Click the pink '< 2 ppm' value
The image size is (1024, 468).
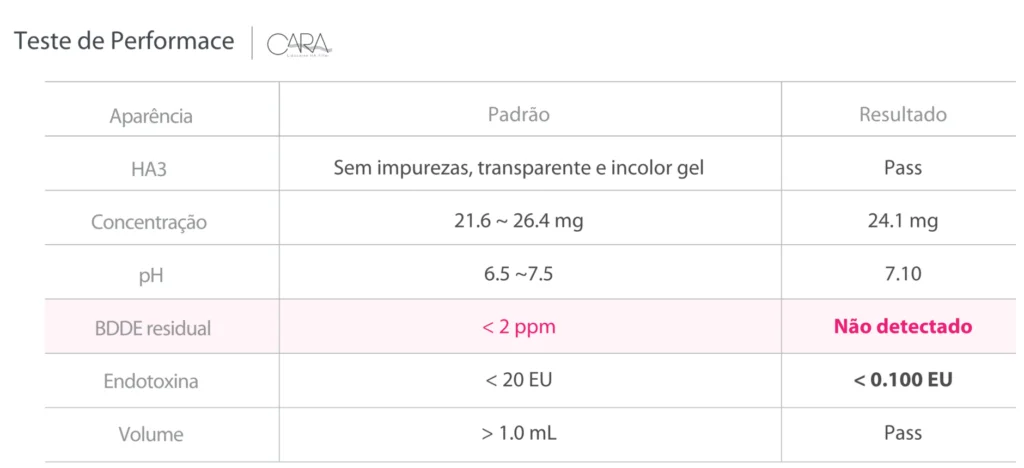[x=518, y=327]
